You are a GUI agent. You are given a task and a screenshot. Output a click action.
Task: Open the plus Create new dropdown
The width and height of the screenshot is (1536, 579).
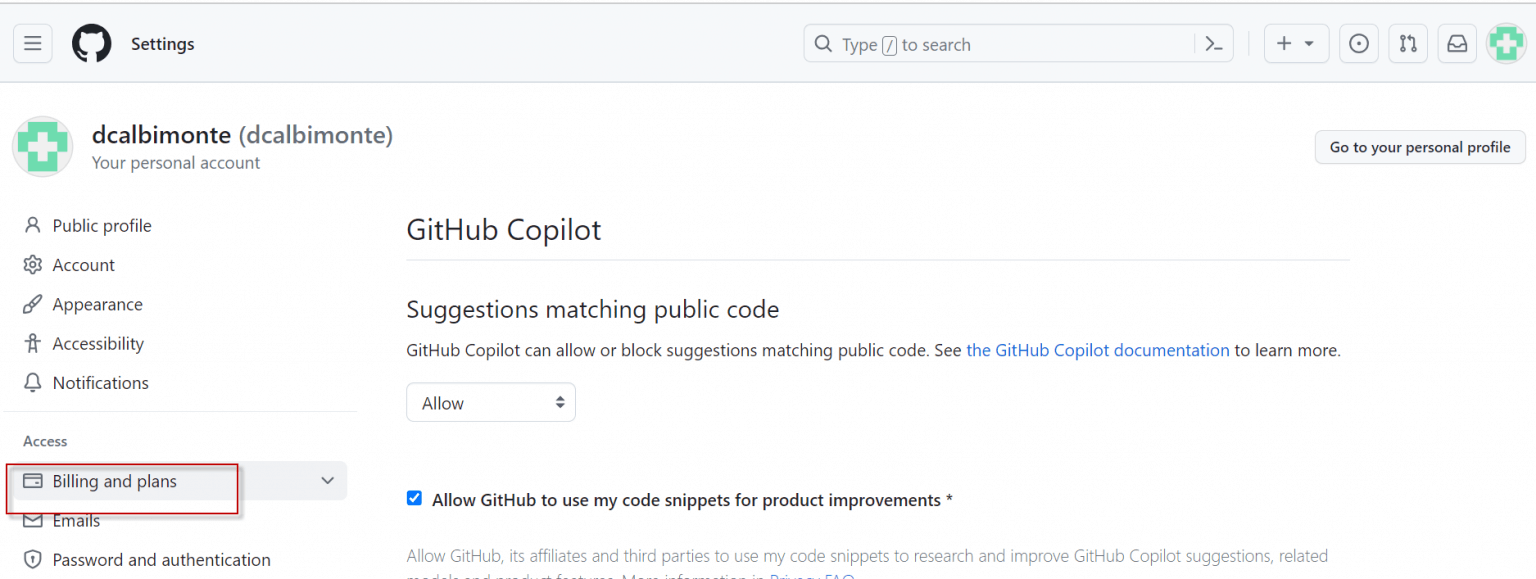point(1296,44)
